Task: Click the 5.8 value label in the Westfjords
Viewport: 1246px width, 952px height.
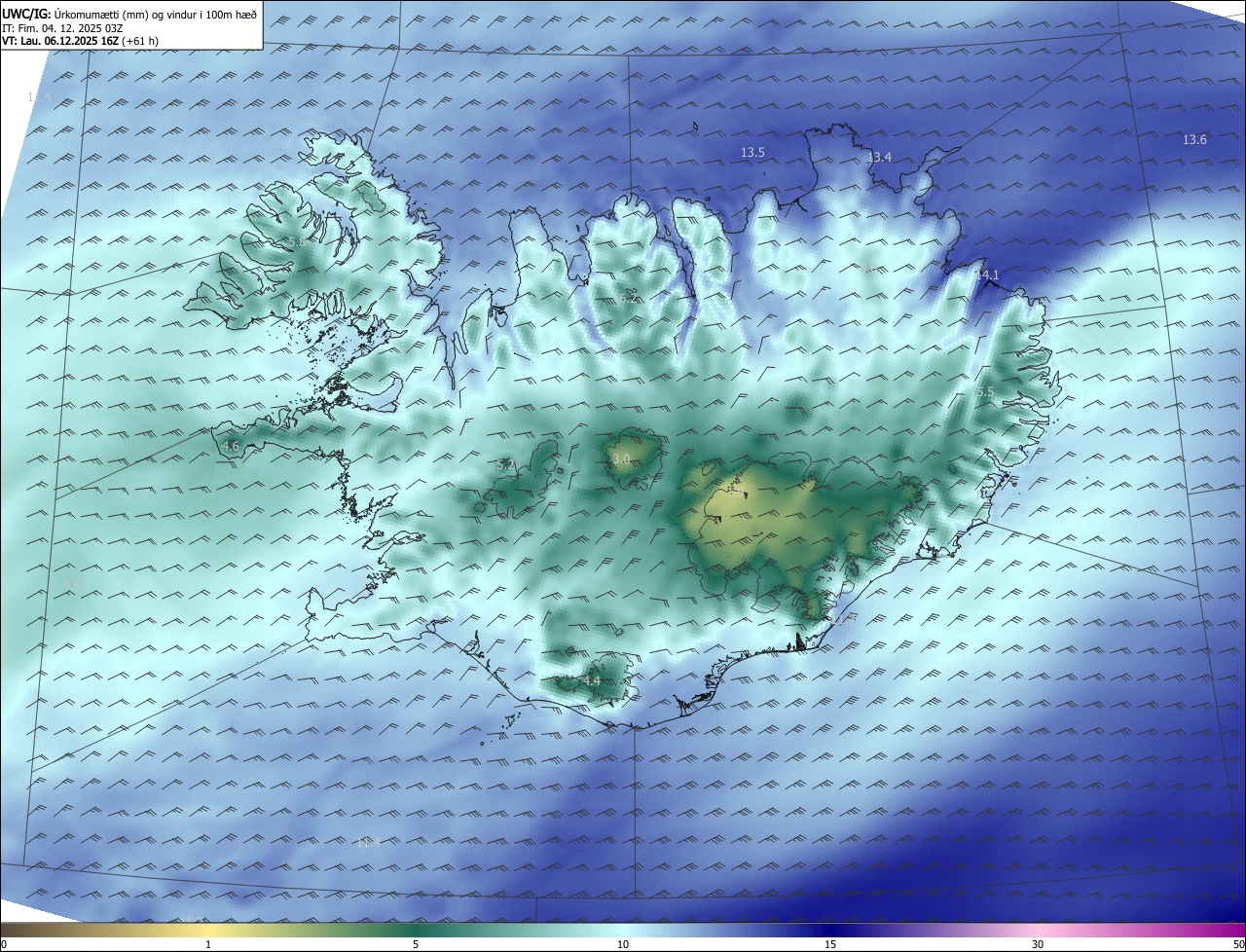Action: (x=296, y=240)
